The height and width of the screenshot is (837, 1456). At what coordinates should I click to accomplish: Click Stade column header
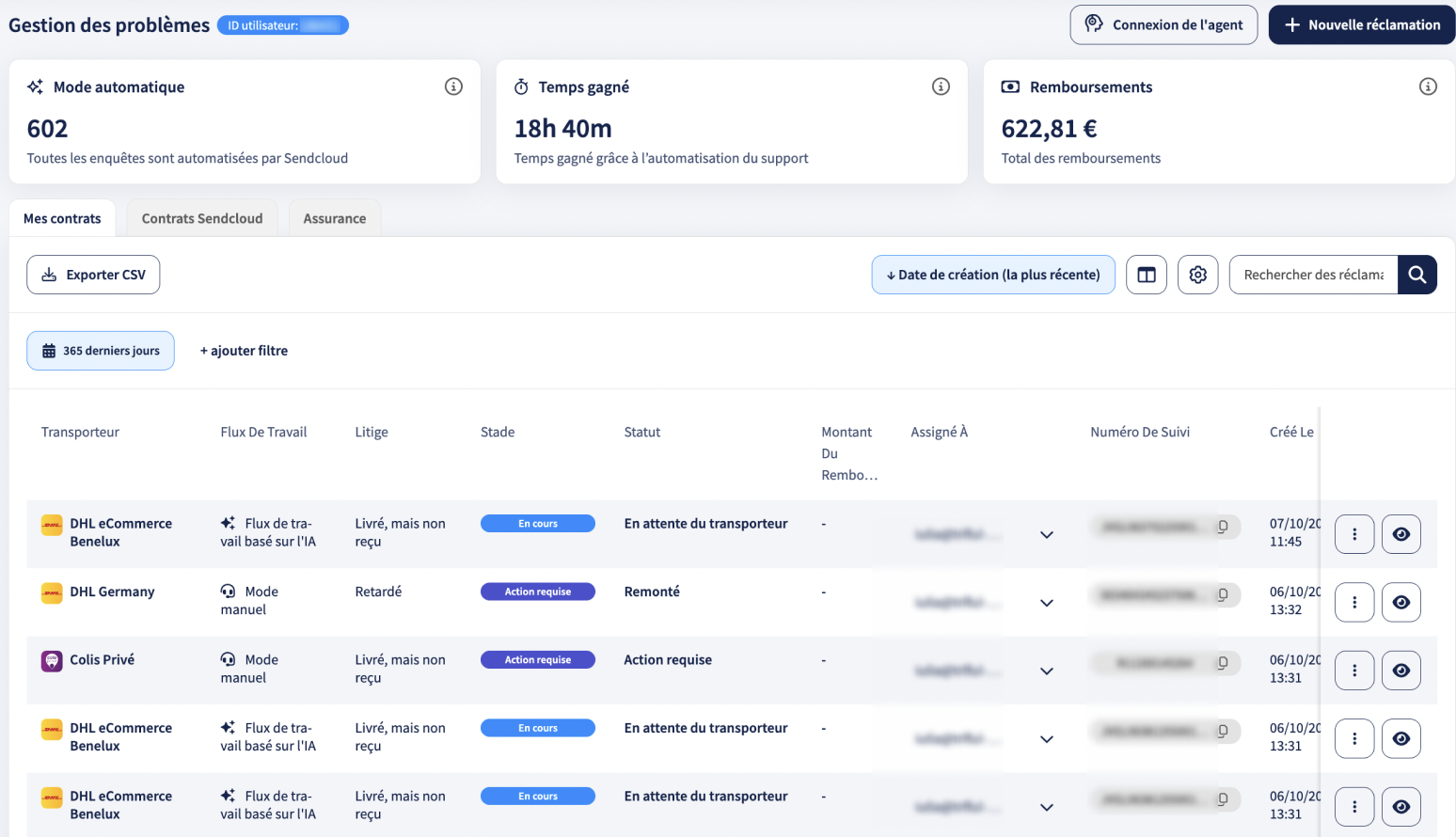point(498,432)
